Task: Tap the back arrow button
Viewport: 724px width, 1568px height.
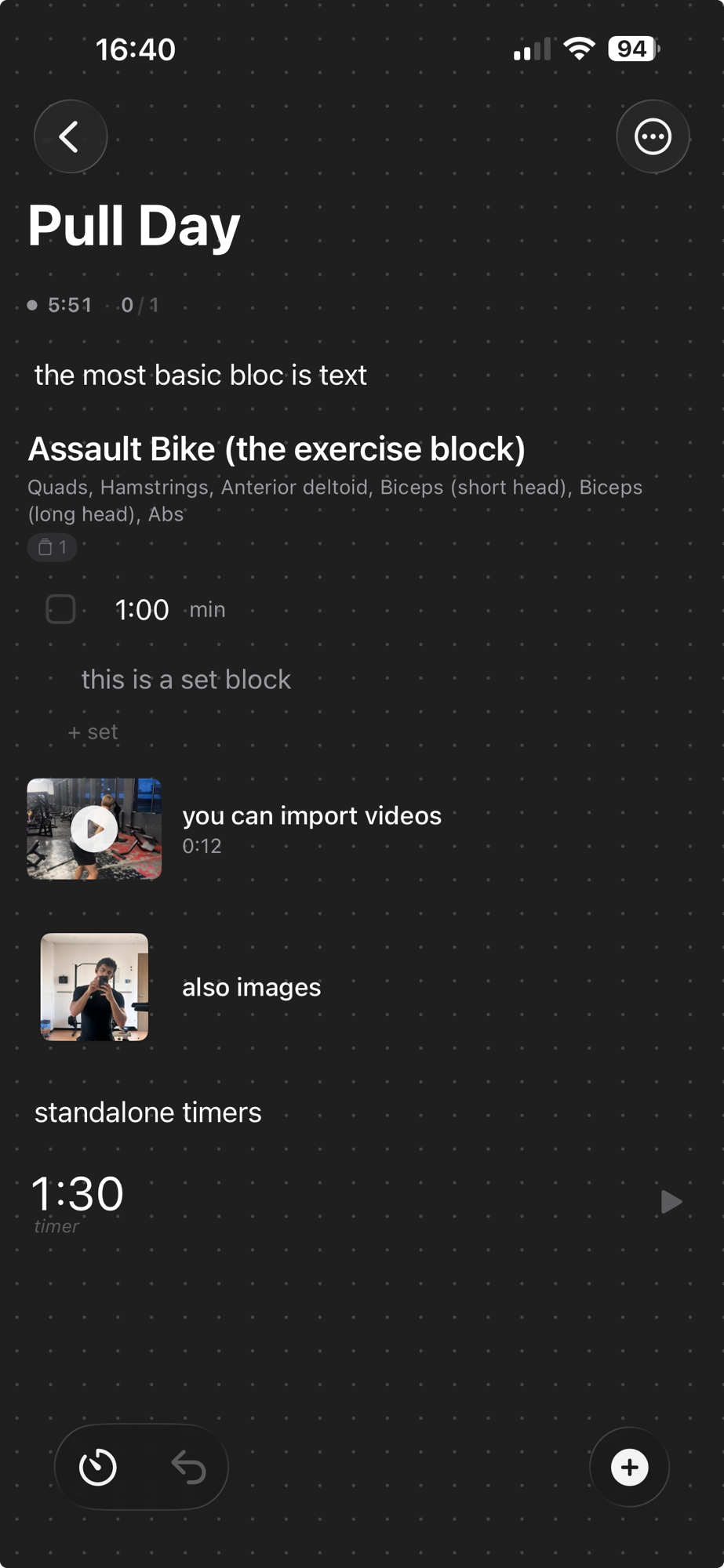Action: click(70, 136)
